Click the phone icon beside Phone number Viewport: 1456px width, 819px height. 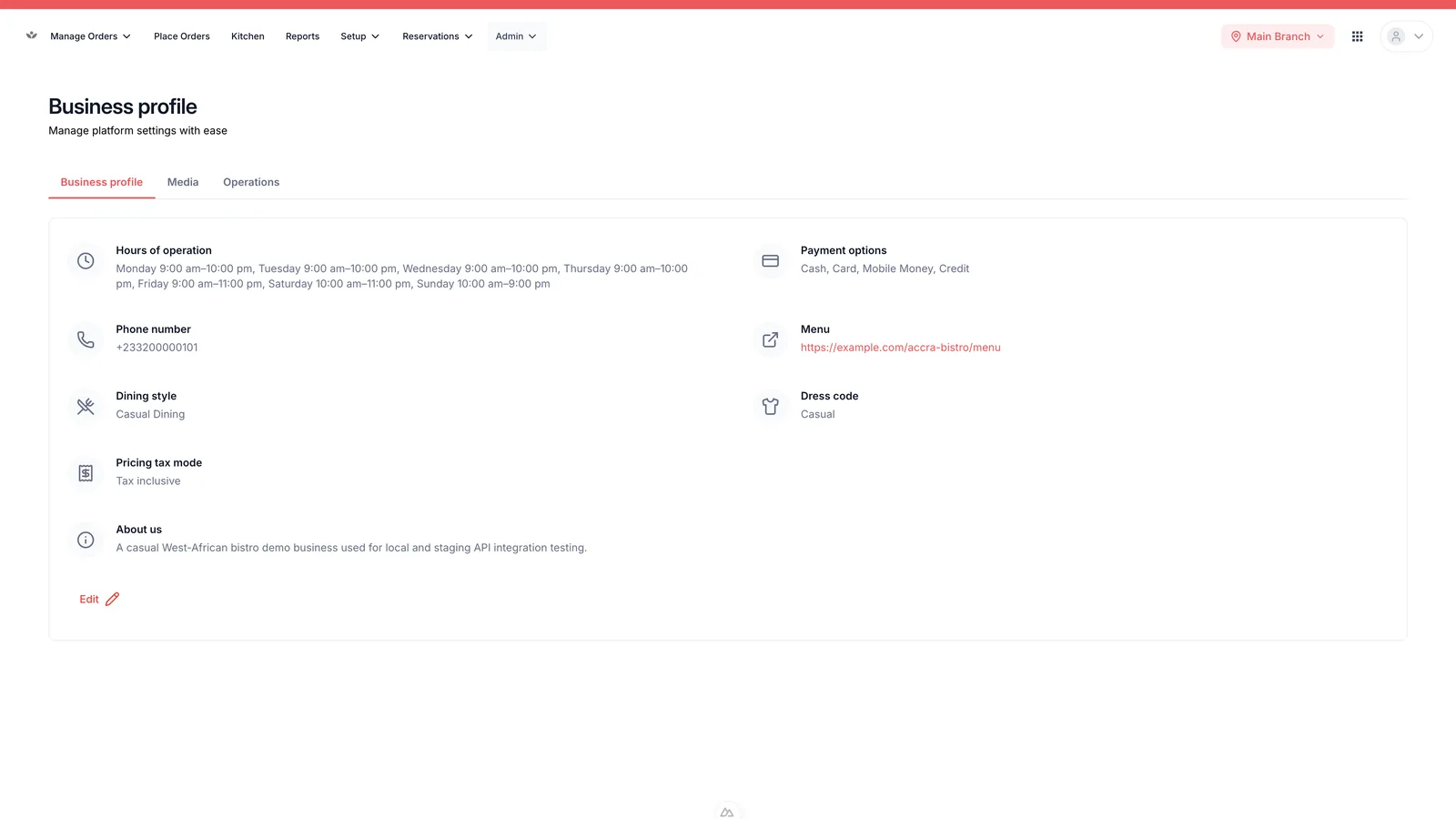tap(86, 339)
